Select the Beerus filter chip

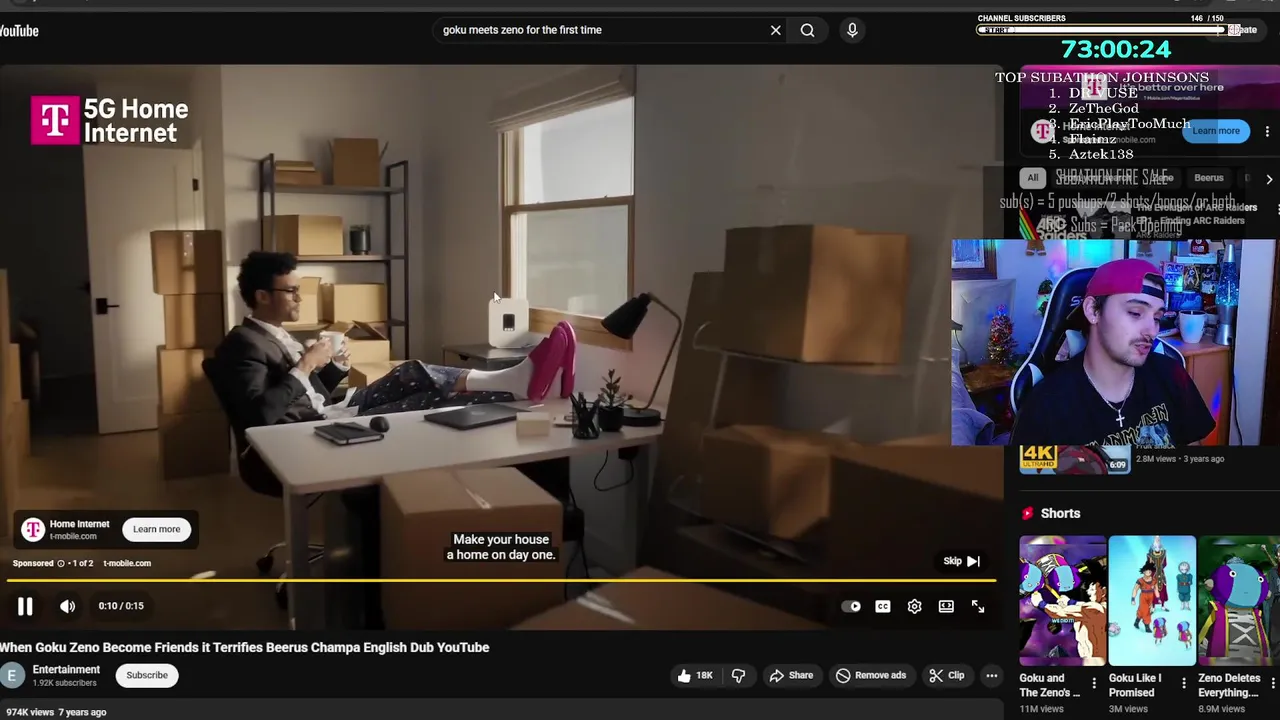(1208, 178)
